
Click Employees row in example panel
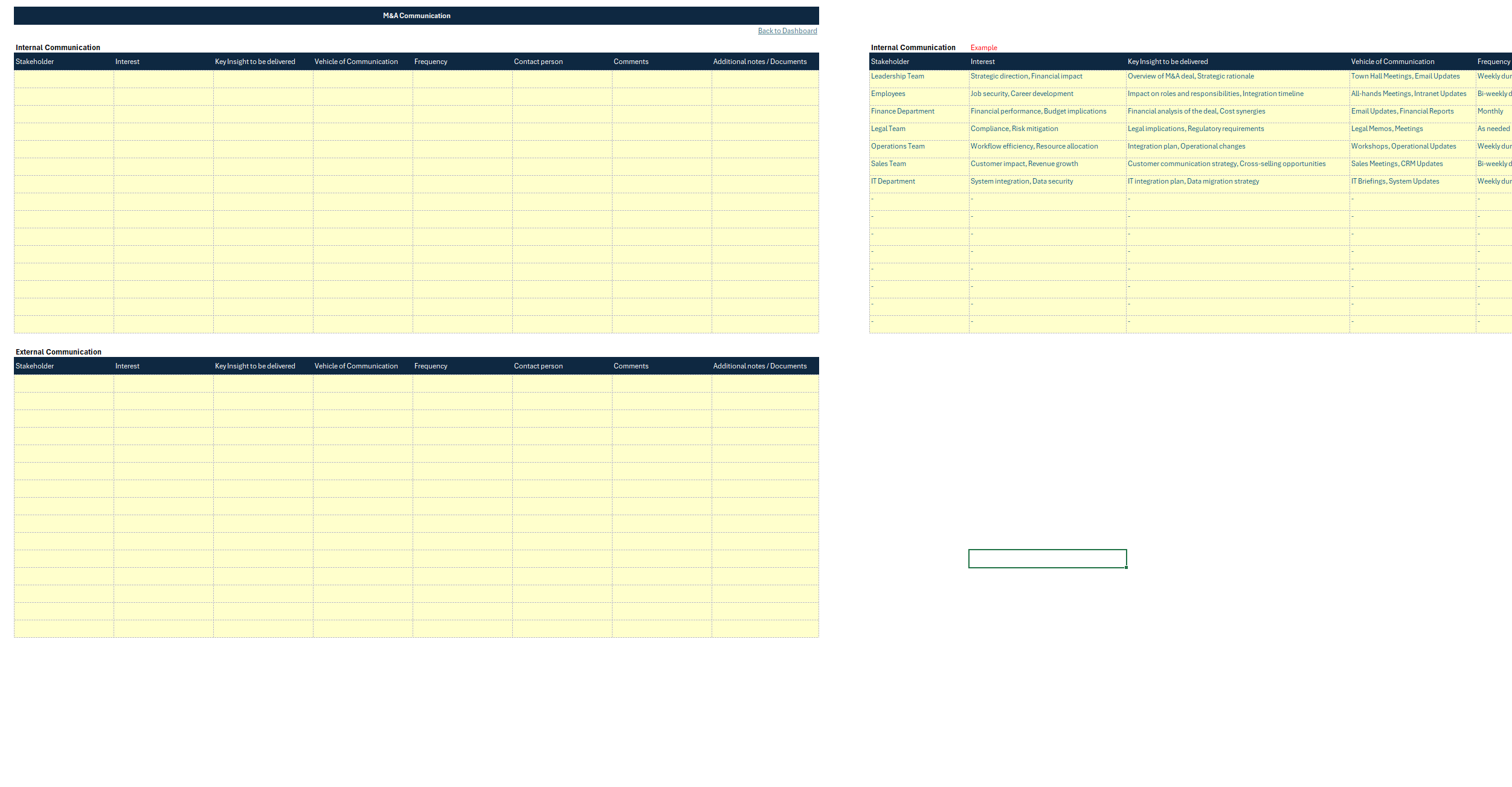pyautogui.click(x=887, y=94)
